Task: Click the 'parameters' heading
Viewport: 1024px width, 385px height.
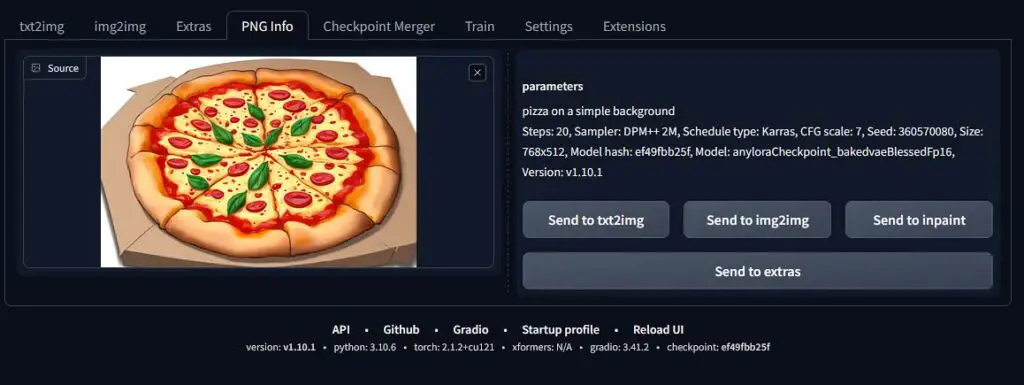Action: click(x=552, y=86)
